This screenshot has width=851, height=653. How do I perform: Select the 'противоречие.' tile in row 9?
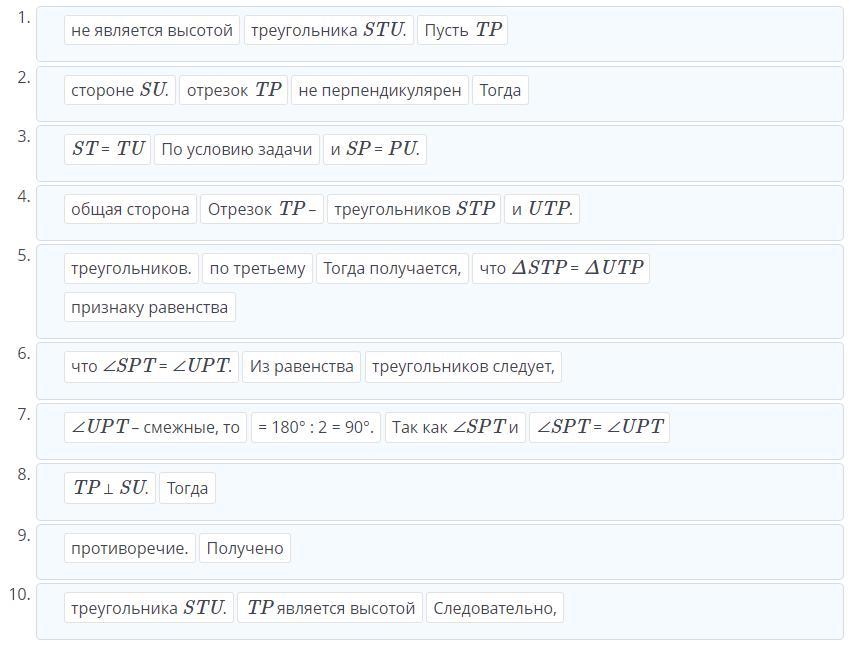pos(130,548)
